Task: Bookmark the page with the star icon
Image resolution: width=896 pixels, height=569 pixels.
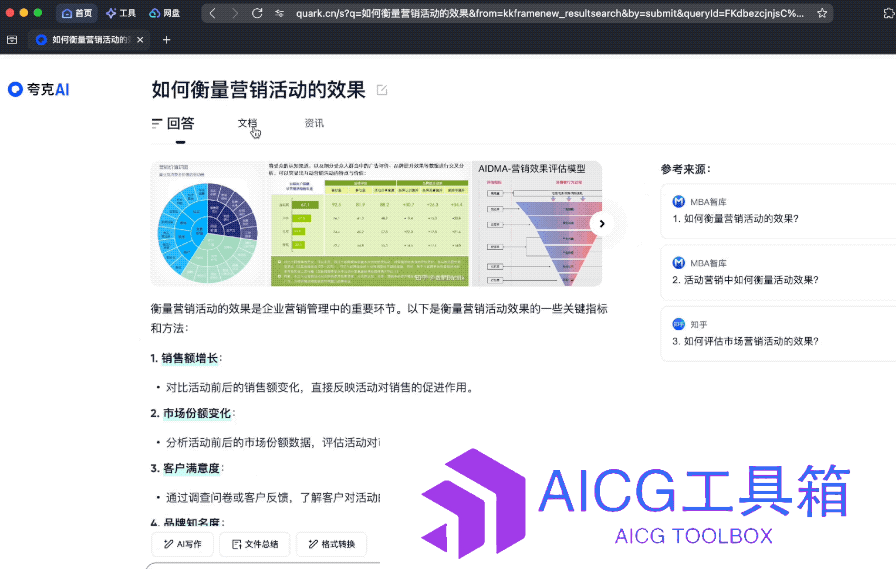Action: pos(822,13)
